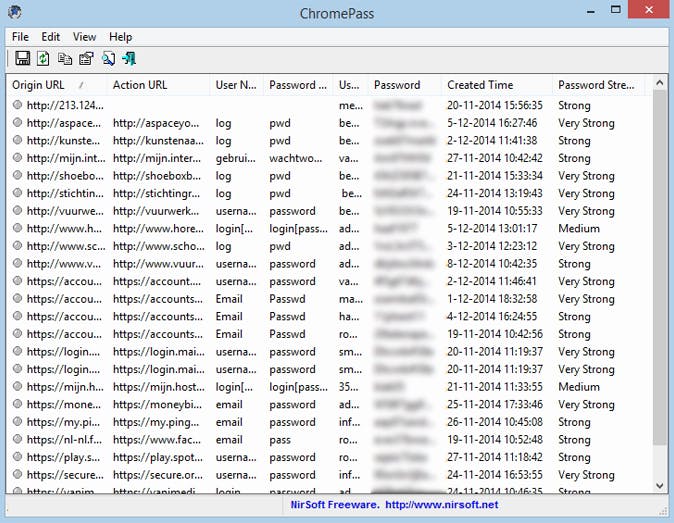Click created time 4-12-2014 16:24:55
The height and width of the screenshot is (523, 674).
tap(492, 317)
